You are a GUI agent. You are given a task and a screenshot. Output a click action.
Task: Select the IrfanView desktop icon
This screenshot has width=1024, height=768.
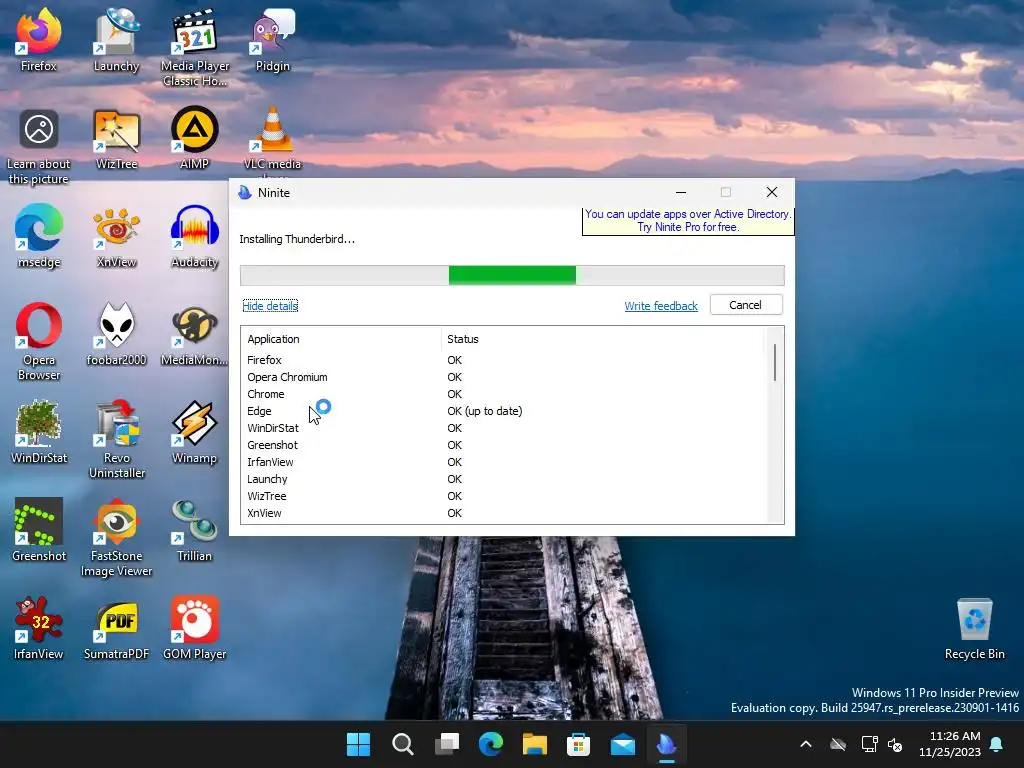39,628
